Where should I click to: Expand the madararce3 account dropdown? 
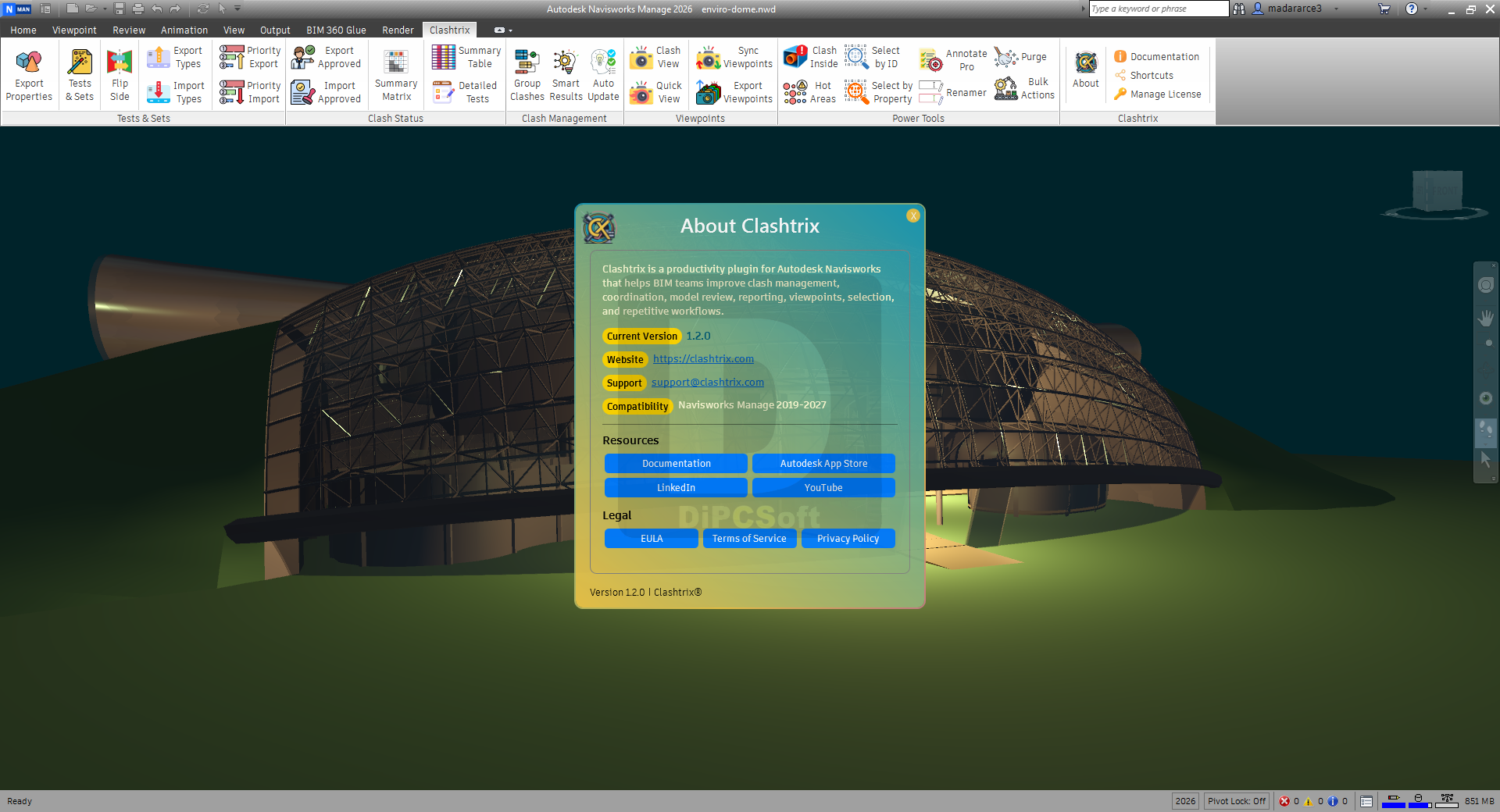1336,9
